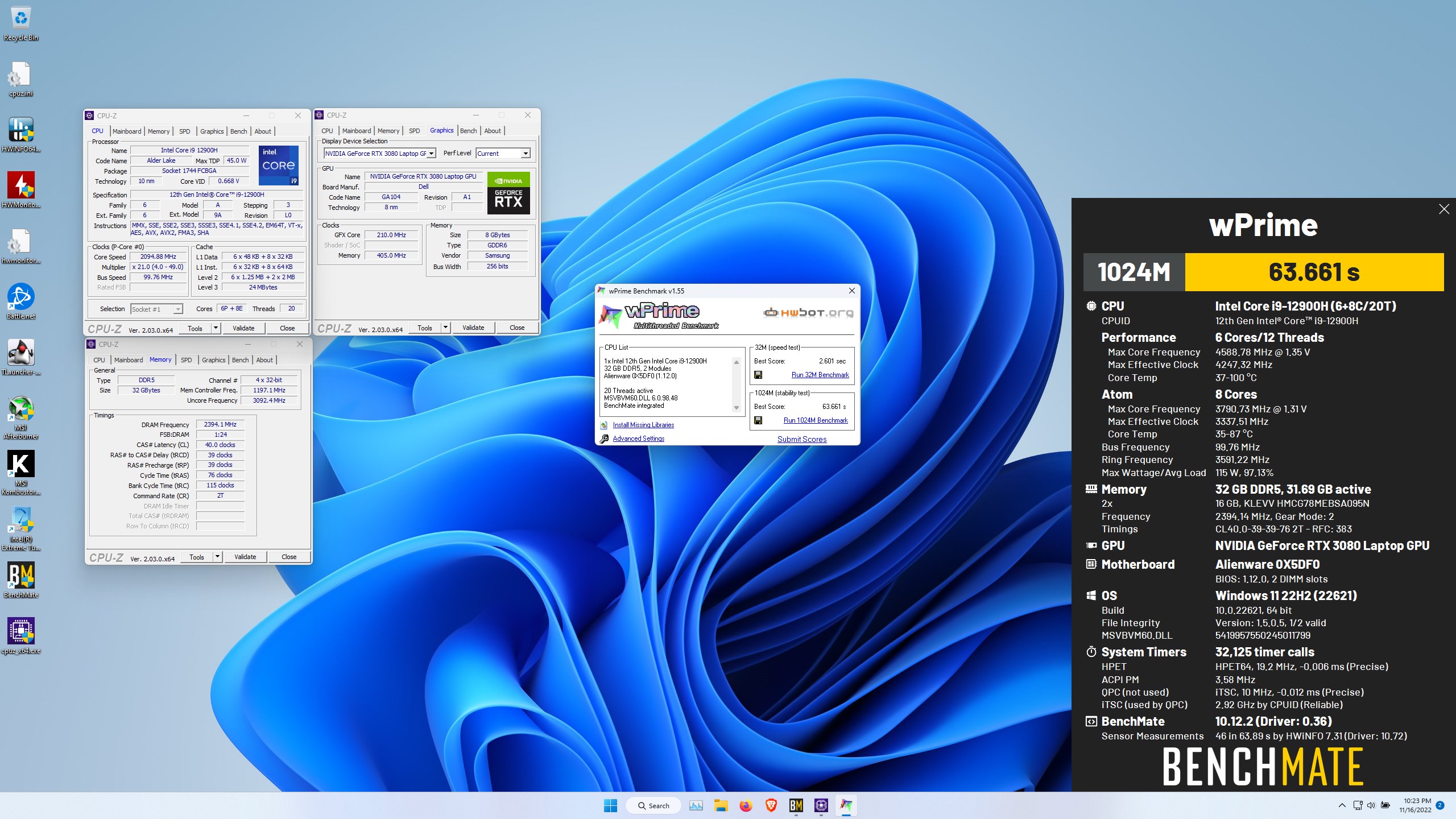Open the Tools dropdown arrow in the Memory tab window
The image size is (1456, 819).
point(217,557)
